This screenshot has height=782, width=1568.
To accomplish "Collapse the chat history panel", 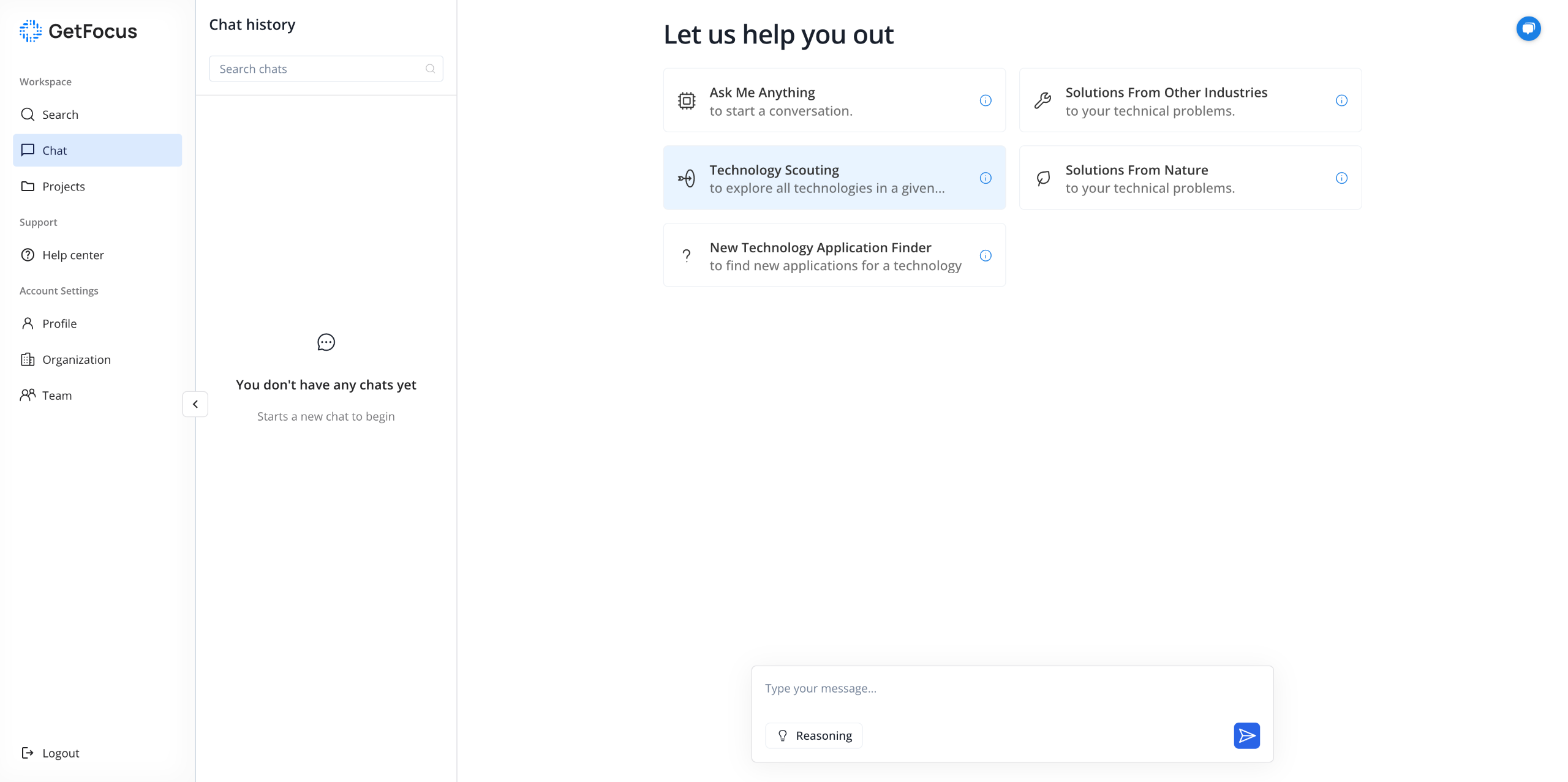I will click(195, 404).
